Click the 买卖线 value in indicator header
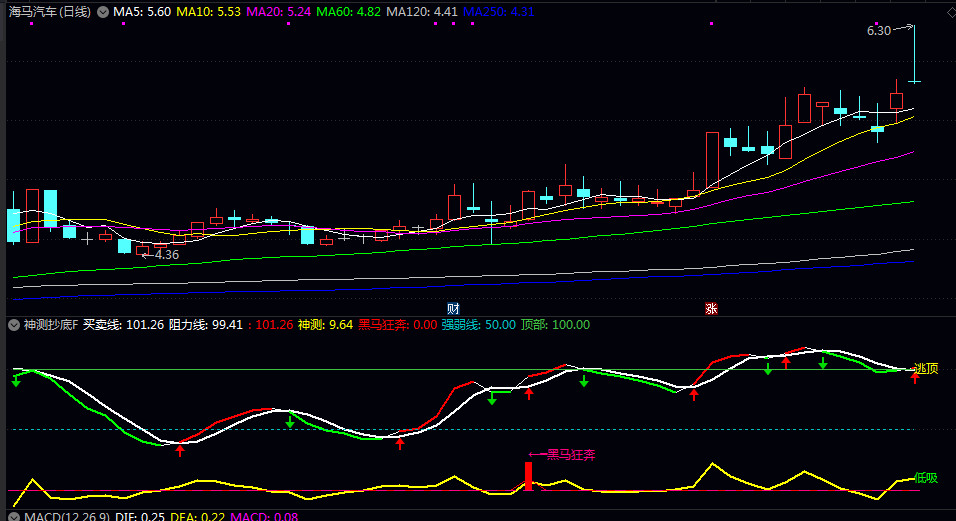Viewport: 956px width, 521px height. (x=124, y=325)
